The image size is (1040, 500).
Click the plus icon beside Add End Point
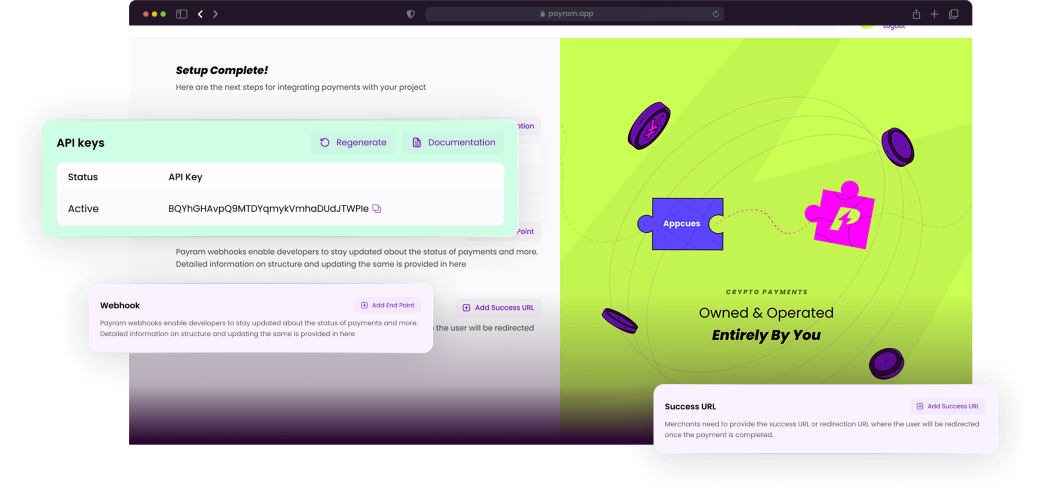point(364,305)
